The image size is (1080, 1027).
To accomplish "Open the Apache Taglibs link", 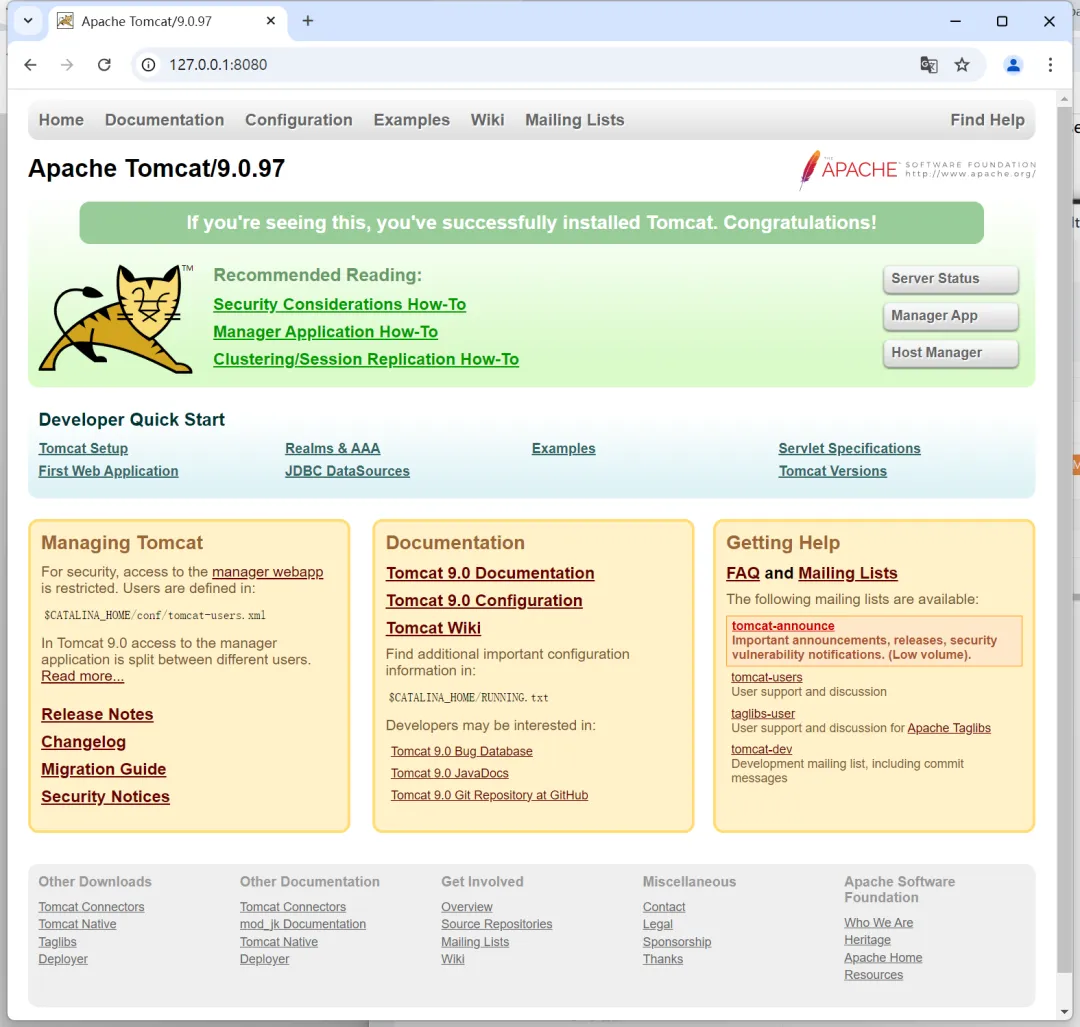I will click(948, 728).
